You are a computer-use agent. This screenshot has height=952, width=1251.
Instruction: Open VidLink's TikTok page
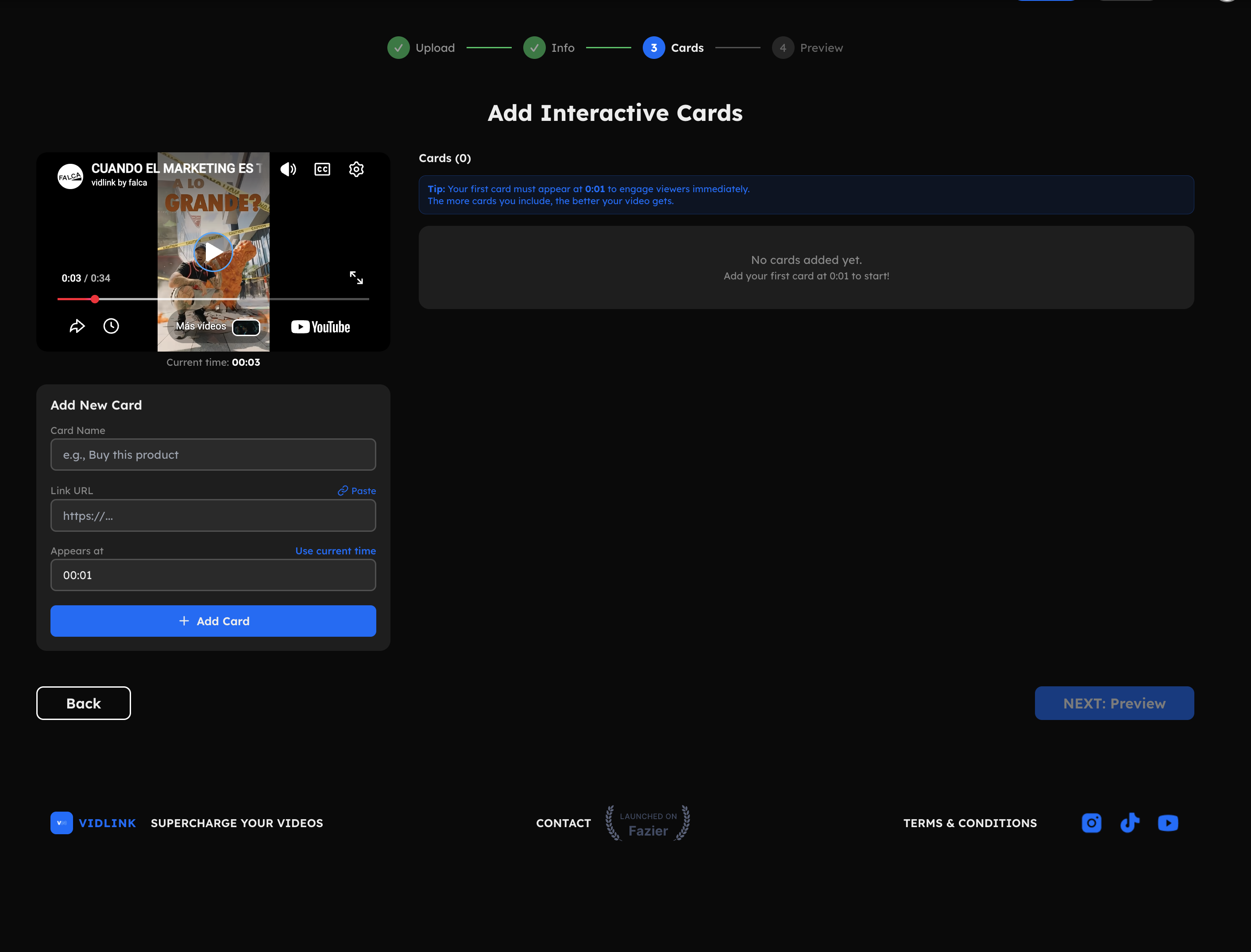(1130, 823)
